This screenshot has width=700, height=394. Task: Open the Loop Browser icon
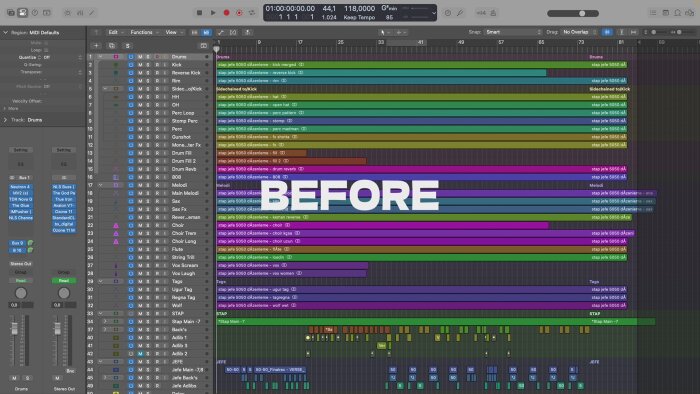678,13
